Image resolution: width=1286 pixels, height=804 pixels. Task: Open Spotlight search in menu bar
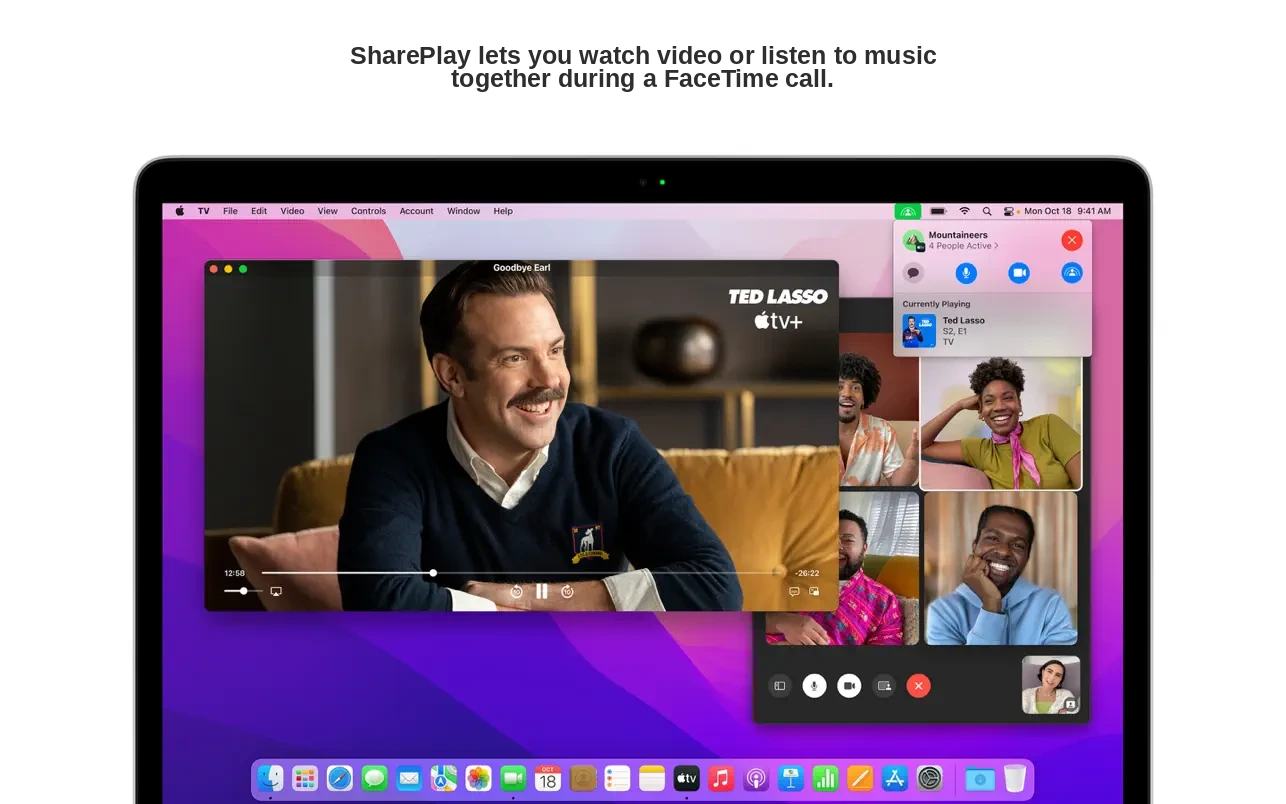pos(987,211)
